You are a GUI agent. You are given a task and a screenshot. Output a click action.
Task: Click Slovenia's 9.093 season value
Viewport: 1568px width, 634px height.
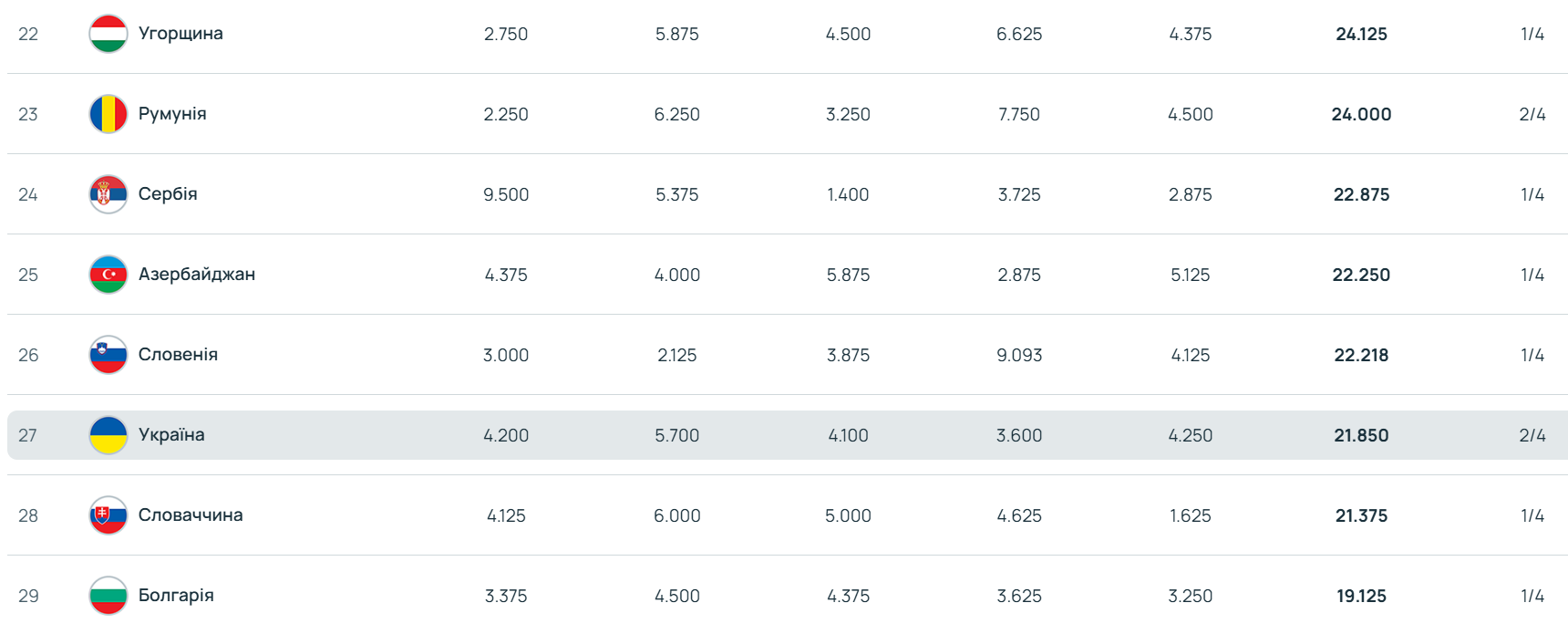coord(1019,356)
